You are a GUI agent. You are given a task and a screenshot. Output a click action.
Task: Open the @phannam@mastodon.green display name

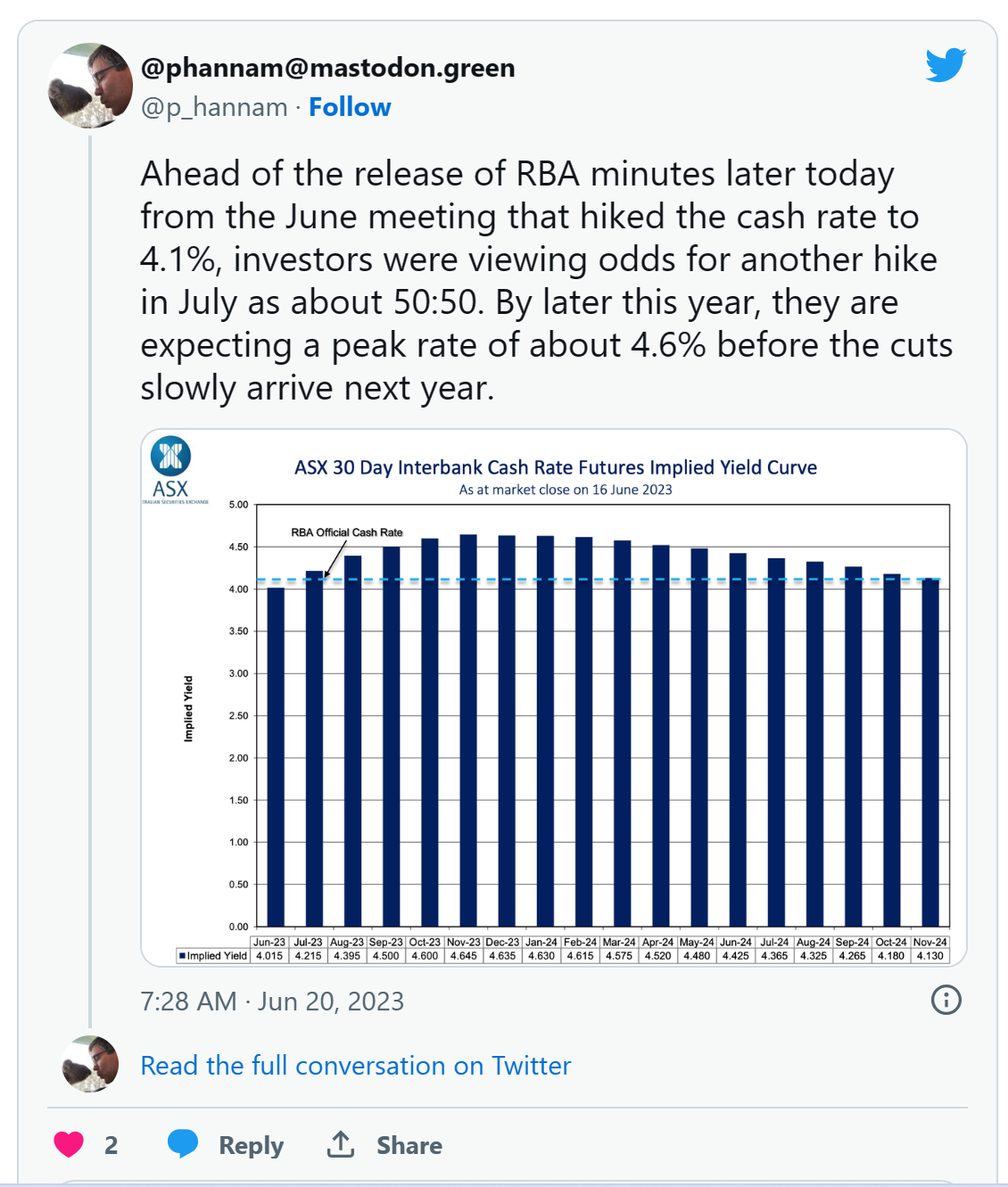click(x=328, y=68)
